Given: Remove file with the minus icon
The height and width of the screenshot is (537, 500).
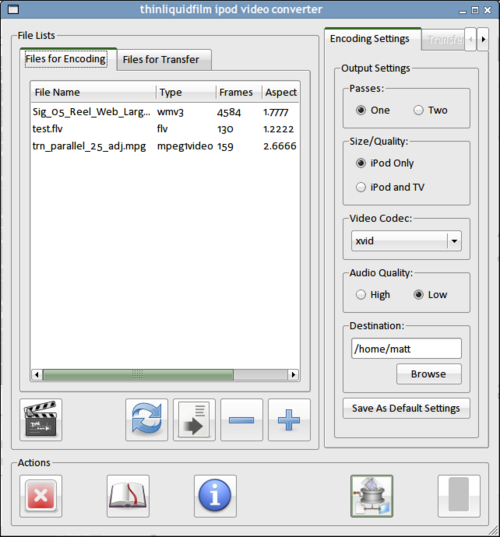Looking at the screenshot, I should click(242, 420).
